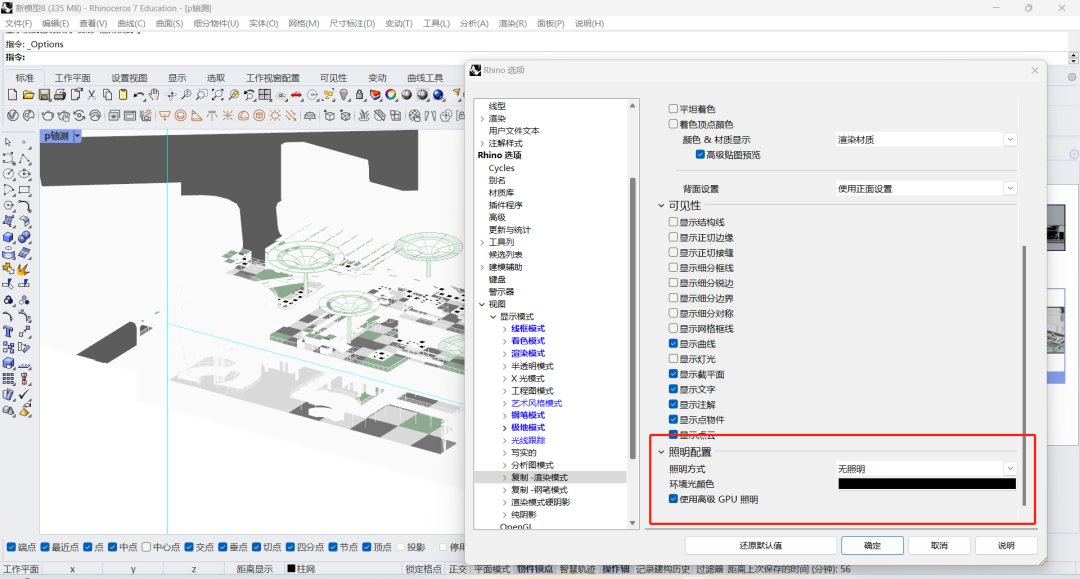The height and width of the screenshot is (579, 1080).
Task: Select 渲染模式 in the options tree
Action: coord(528,353)
